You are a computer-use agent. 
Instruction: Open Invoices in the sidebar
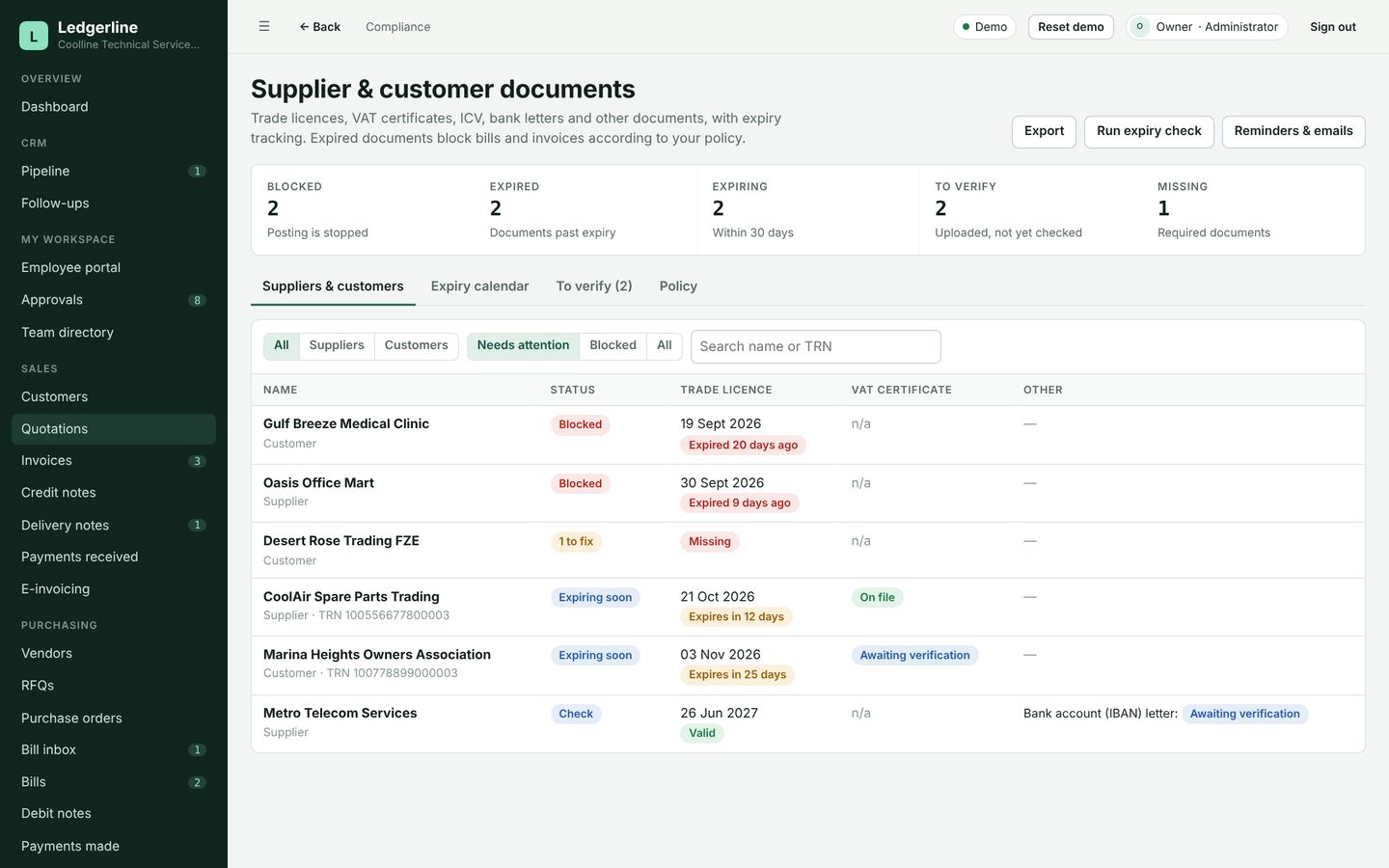114,461
